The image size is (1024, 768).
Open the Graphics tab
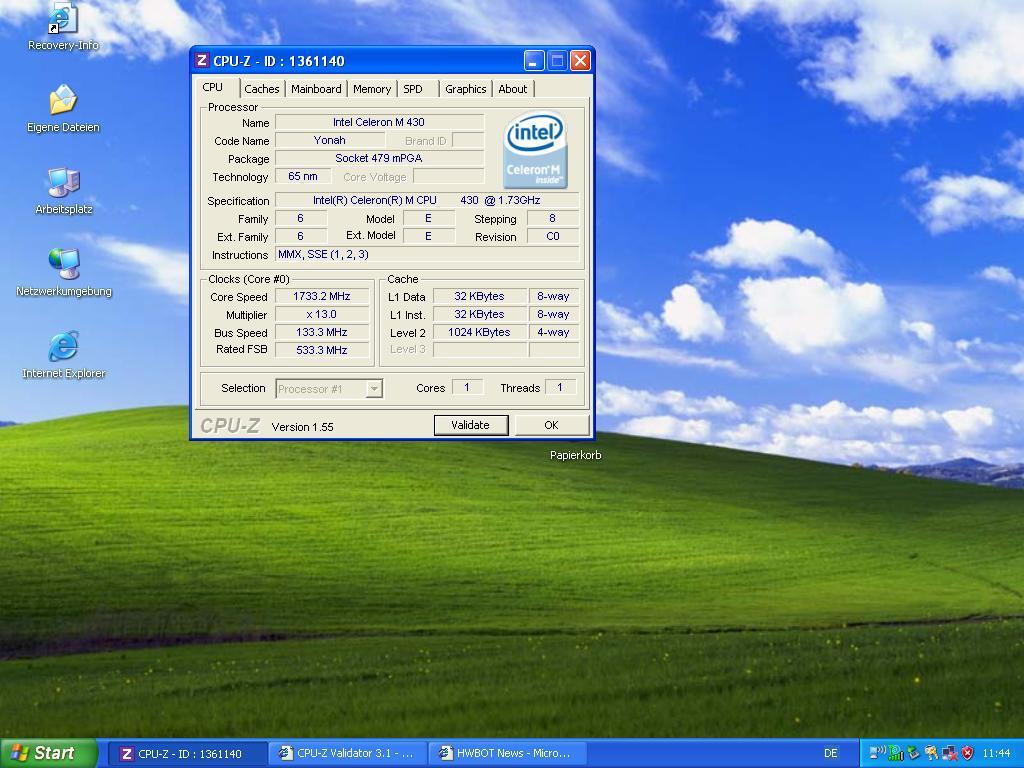[x=466, y=89]
